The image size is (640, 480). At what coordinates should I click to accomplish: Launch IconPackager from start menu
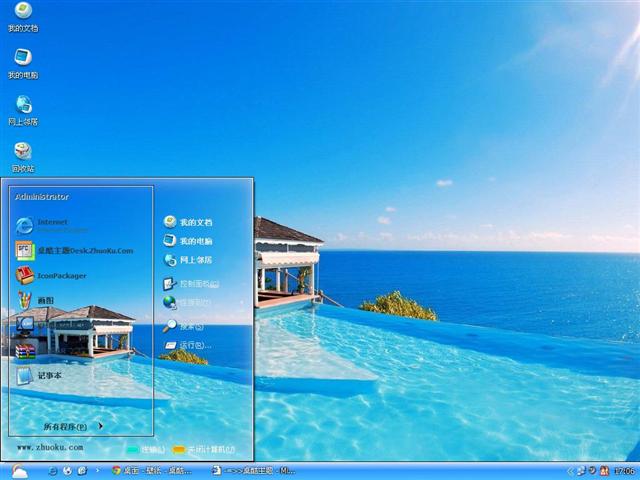click(x=51, y=276)
